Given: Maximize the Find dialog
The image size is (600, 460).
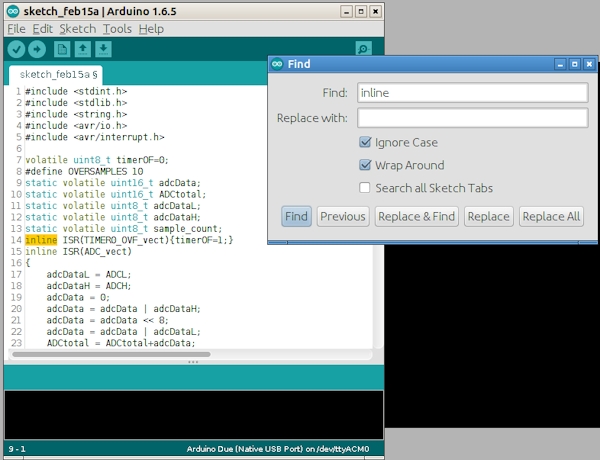Looking at the screenshot, I should 575,64.
